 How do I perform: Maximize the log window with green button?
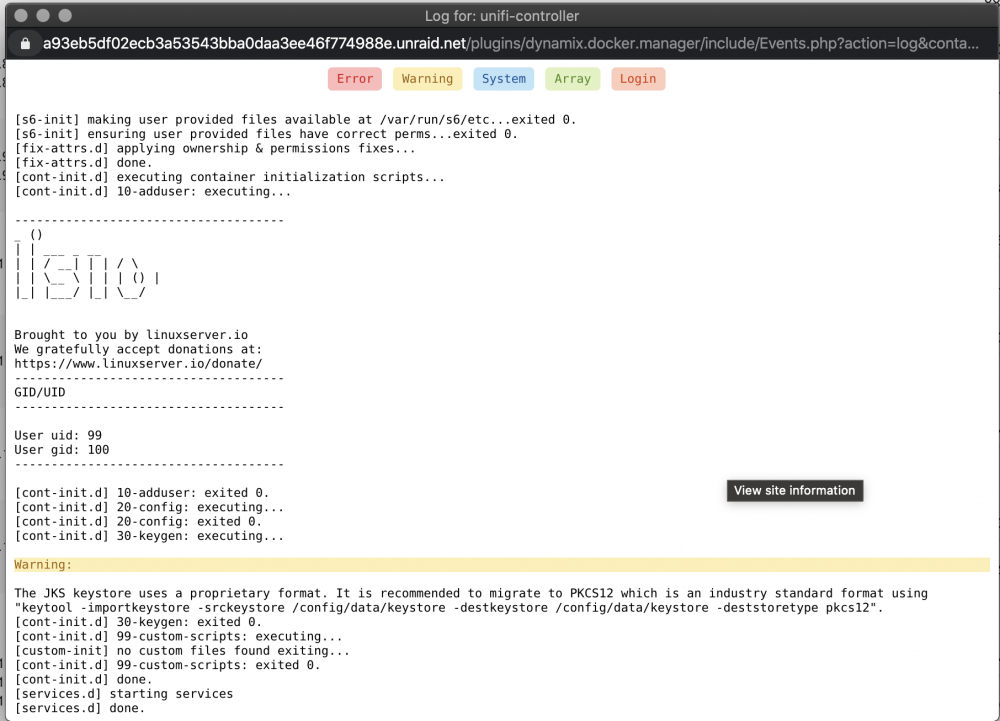coord(64,15)
